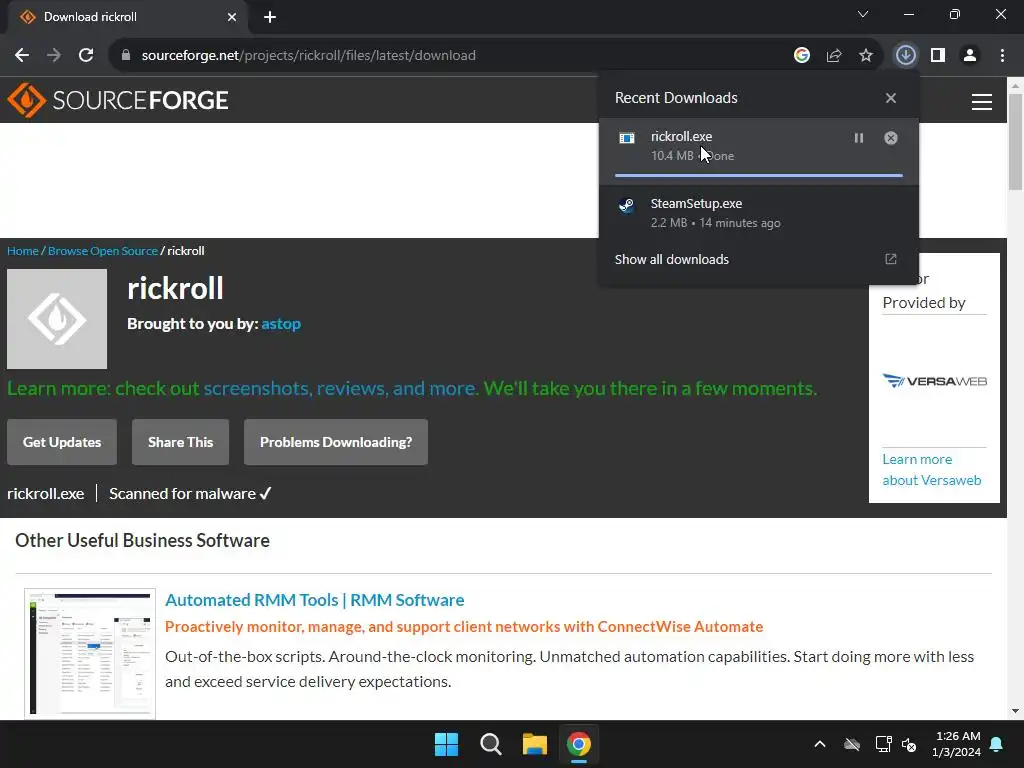Open the Chrome side panel
The width and height of the screenshot is (1024, 768).
point(938,56)
